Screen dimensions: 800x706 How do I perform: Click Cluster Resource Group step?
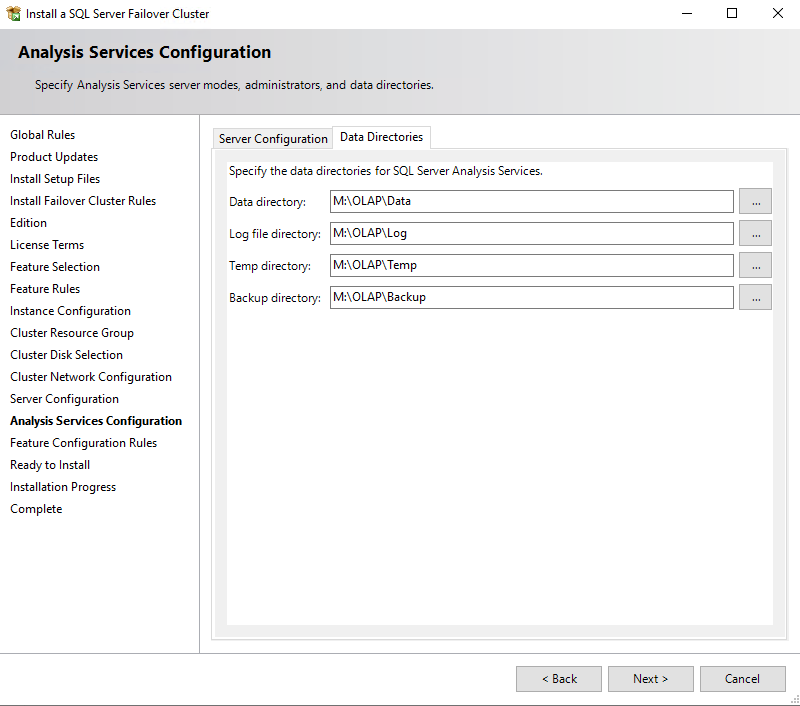72,333
